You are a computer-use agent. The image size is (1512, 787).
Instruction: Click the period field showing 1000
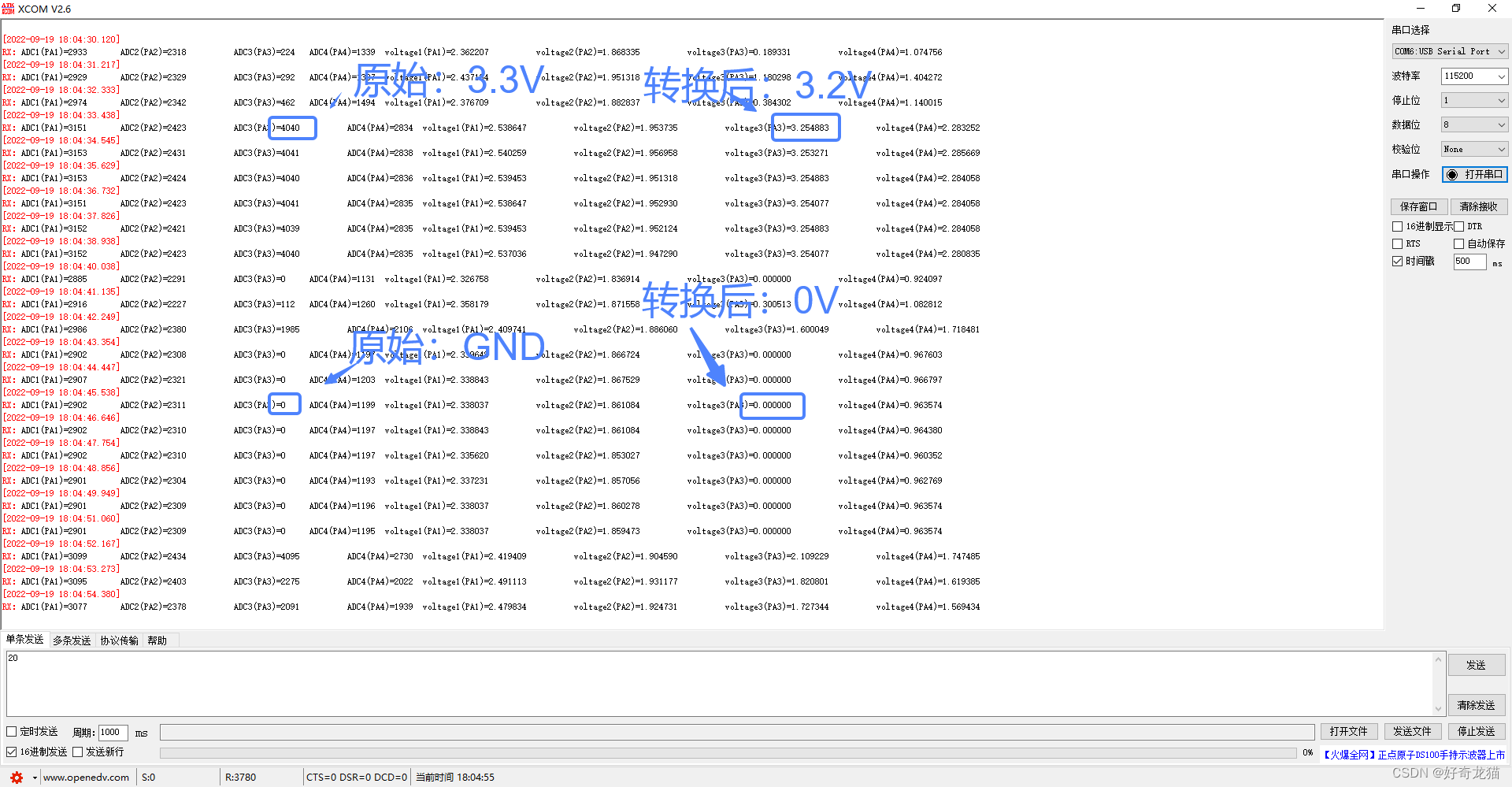(x=113, y=732)
